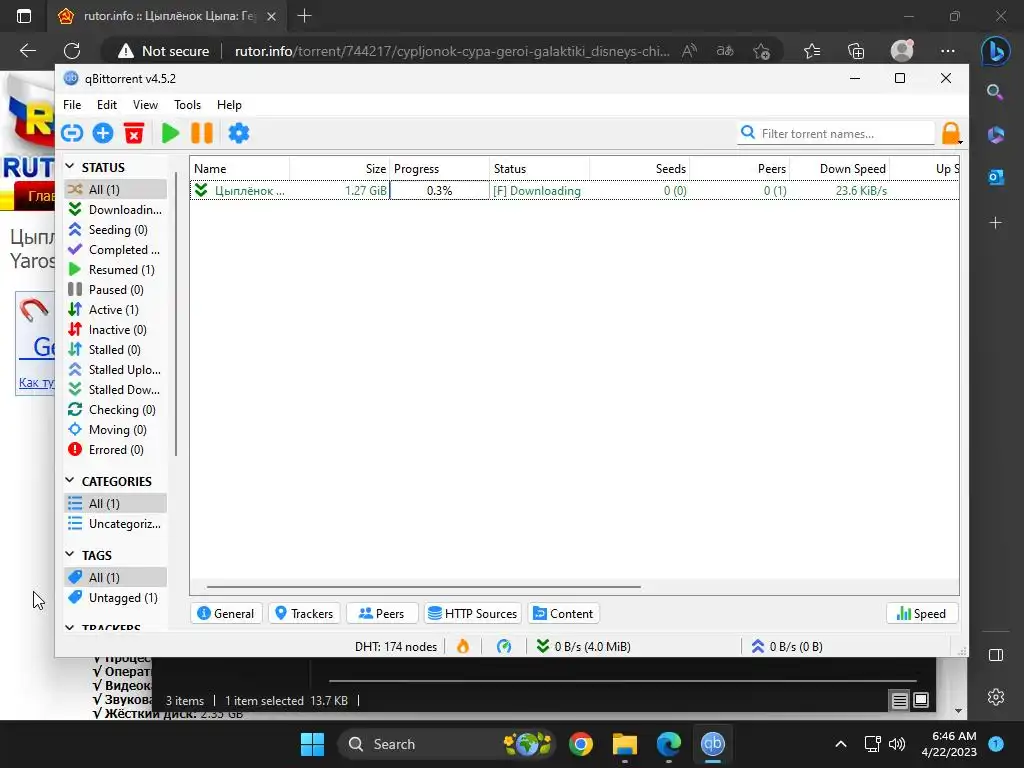Filter by Active (1) status
The height and width of the screenshot is (768, 1024).
(116, 310)
